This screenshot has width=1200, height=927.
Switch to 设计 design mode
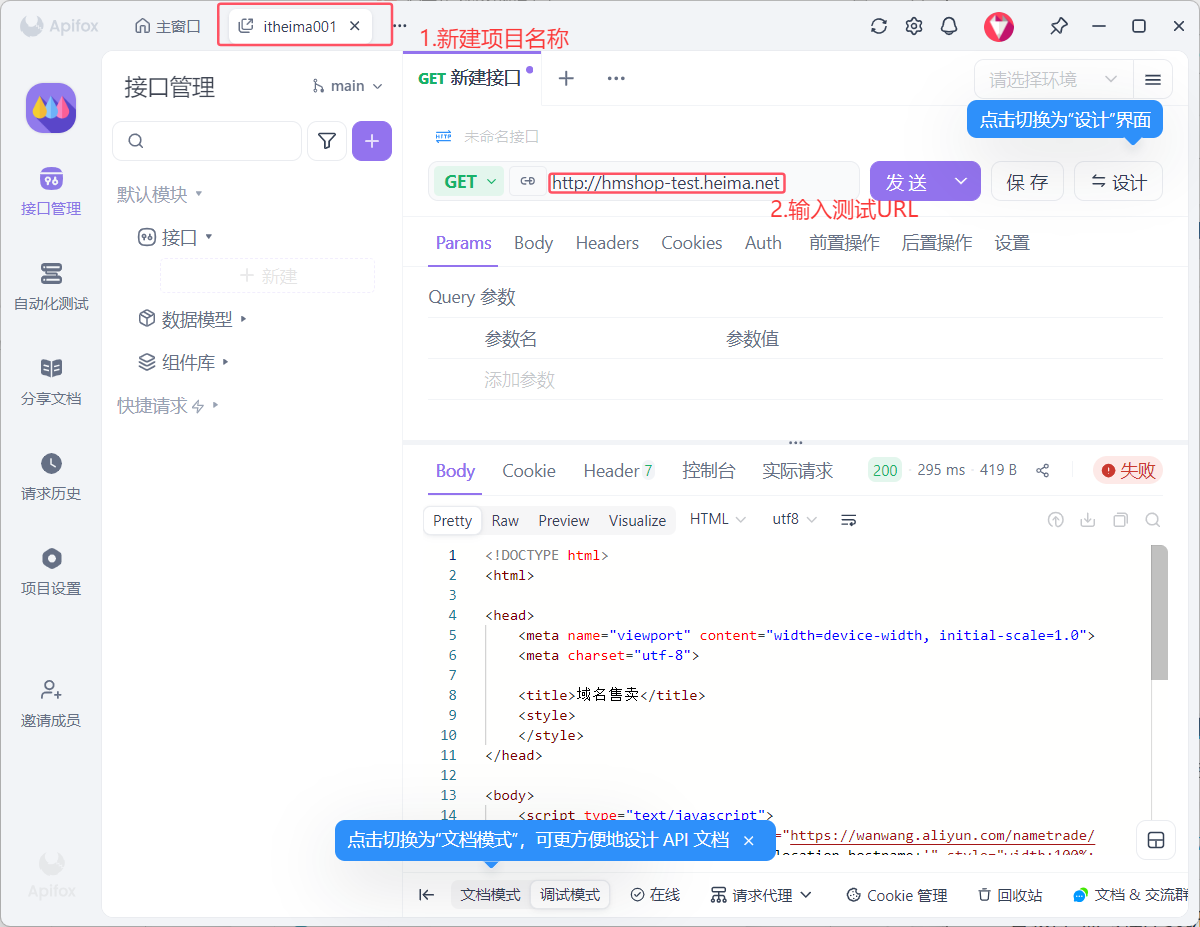click(1118, 181)
